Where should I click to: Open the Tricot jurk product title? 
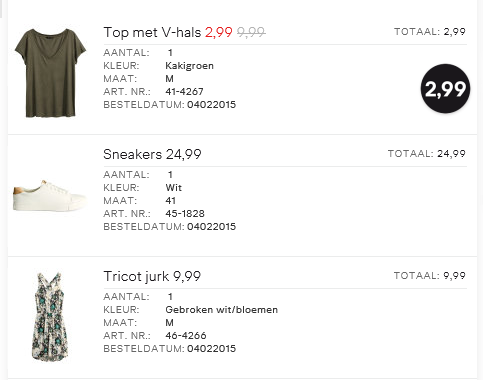click(136, 276)
